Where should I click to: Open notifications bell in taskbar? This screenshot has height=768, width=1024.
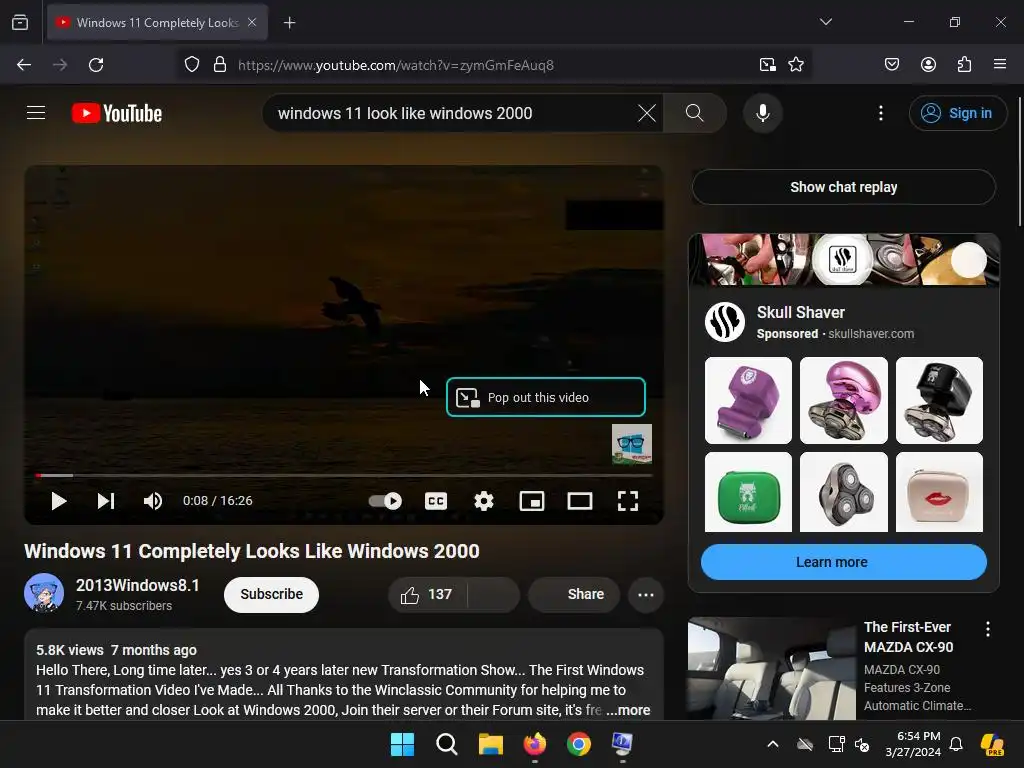point(956,744)
